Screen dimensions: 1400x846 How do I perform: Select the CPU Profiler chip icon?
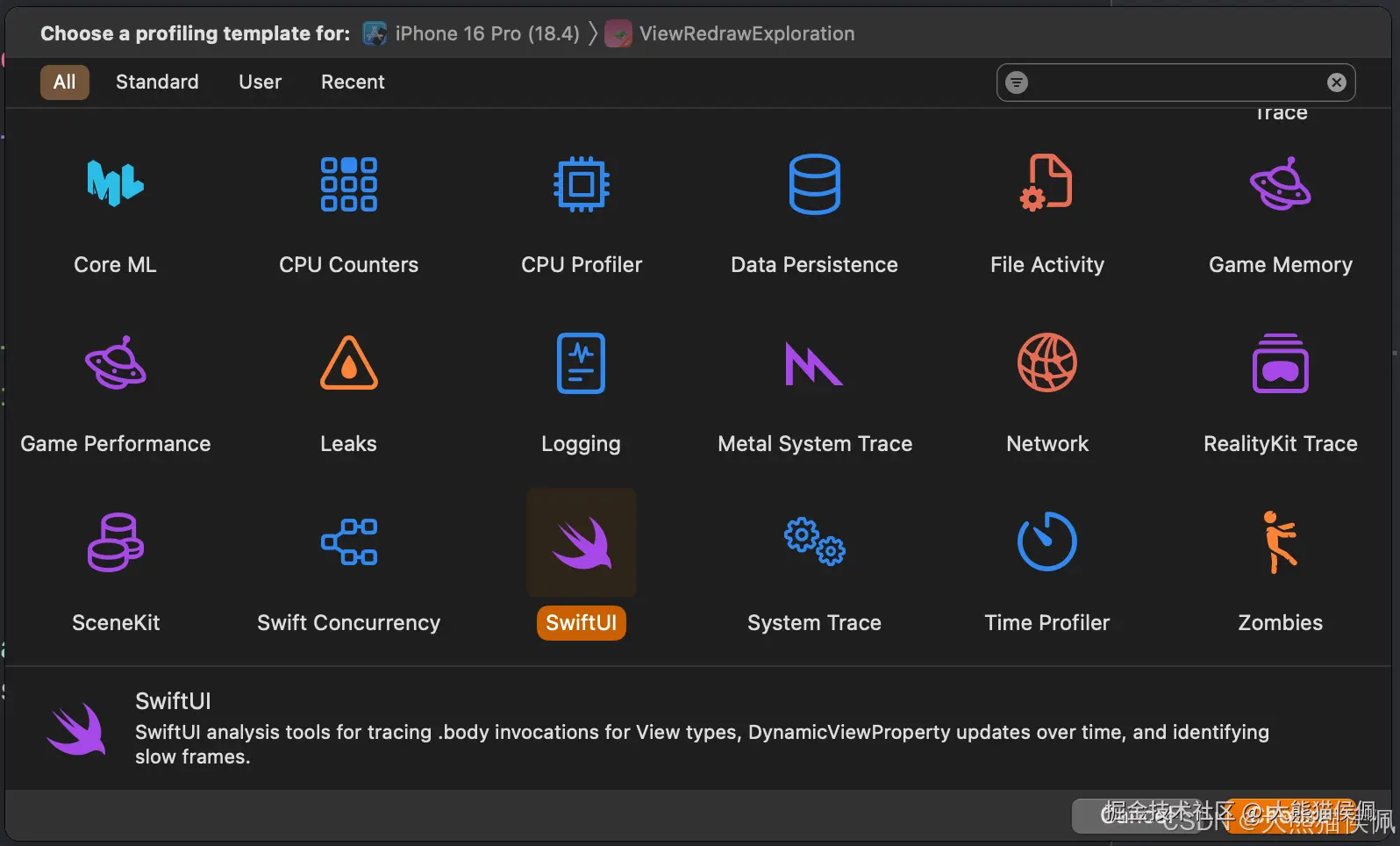(x=581, y=184)
